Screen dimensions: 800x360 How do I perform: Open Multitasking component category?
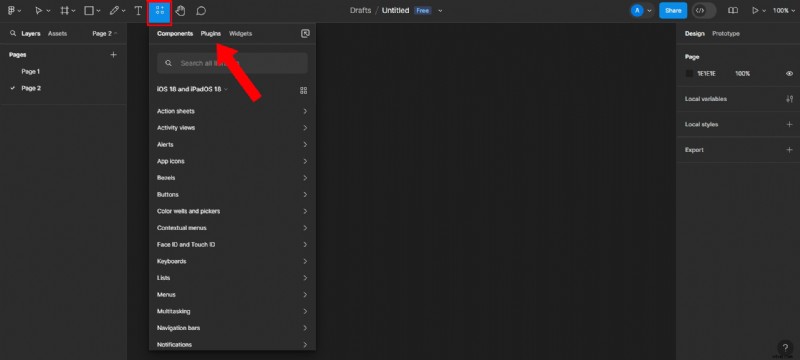tap(232, 312)
